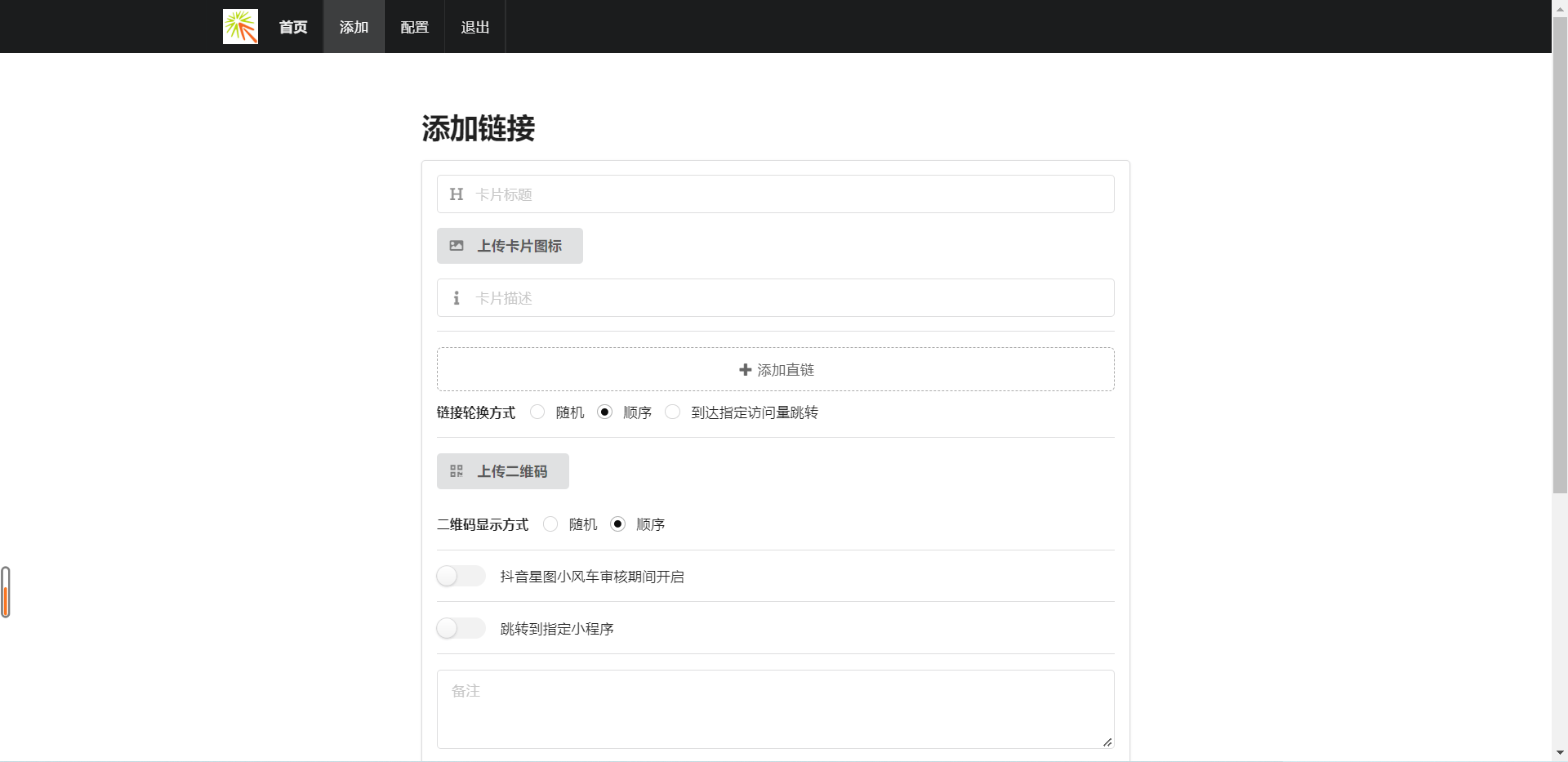This screenshot has height=762, width=1568.
Task: Toggle 跳转到指定小程序 switch
Action: click(461, 628)
